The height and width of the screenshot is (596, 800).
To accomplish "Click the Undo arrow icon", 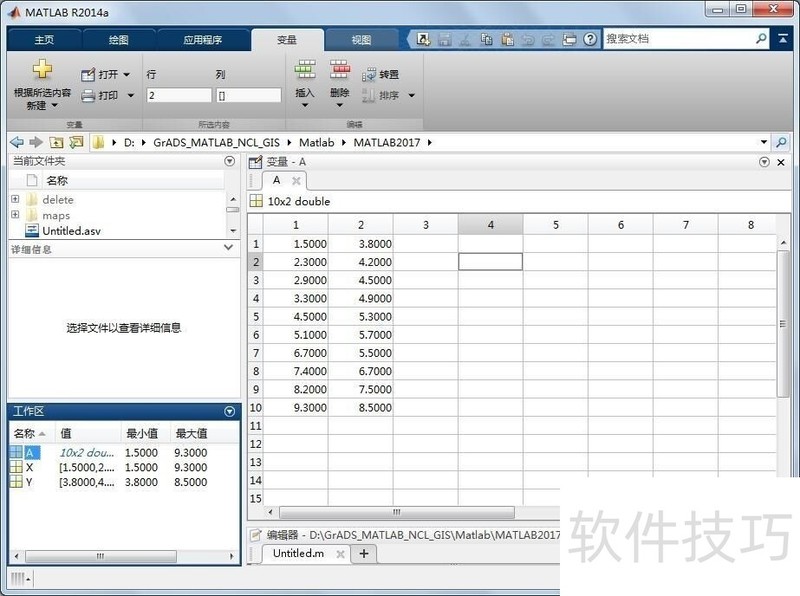I will coord(528,39).
